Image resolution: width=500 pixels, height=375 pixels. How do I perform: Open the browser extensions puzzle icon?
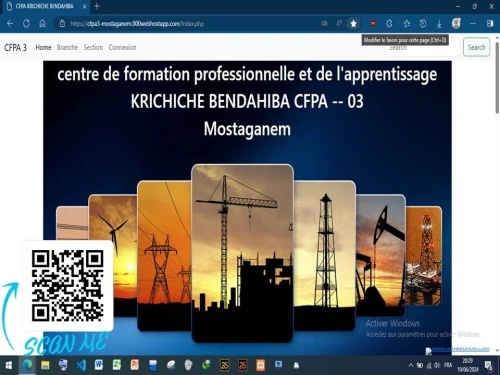pyautogui.click(x=389, y=24)
